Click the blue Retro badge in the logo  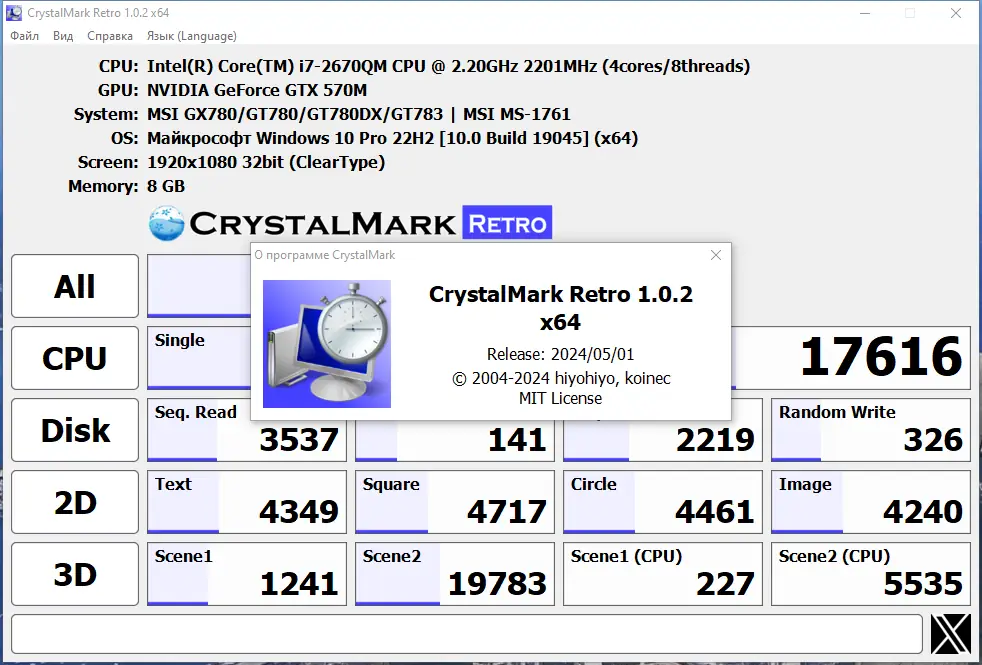[507, 222]
